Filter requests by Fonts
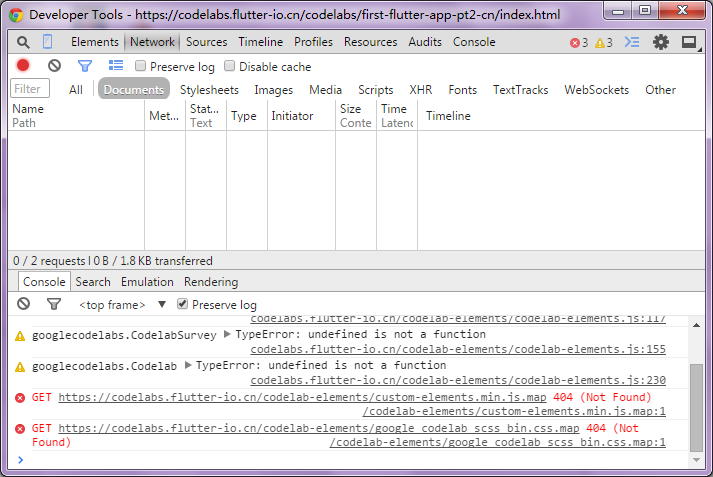Image resolution: width=713 pixels, height=477 pixels. [462, 90]
